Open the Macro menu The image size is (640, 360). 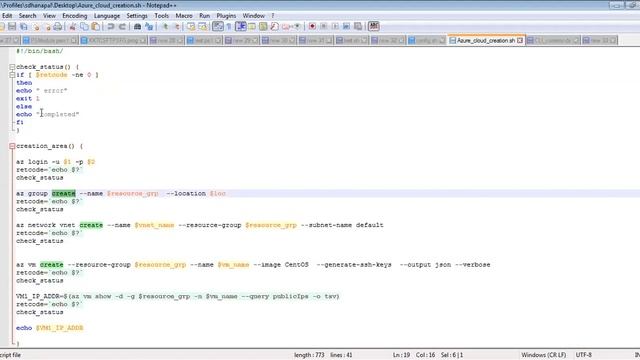(x=184, y=16)
